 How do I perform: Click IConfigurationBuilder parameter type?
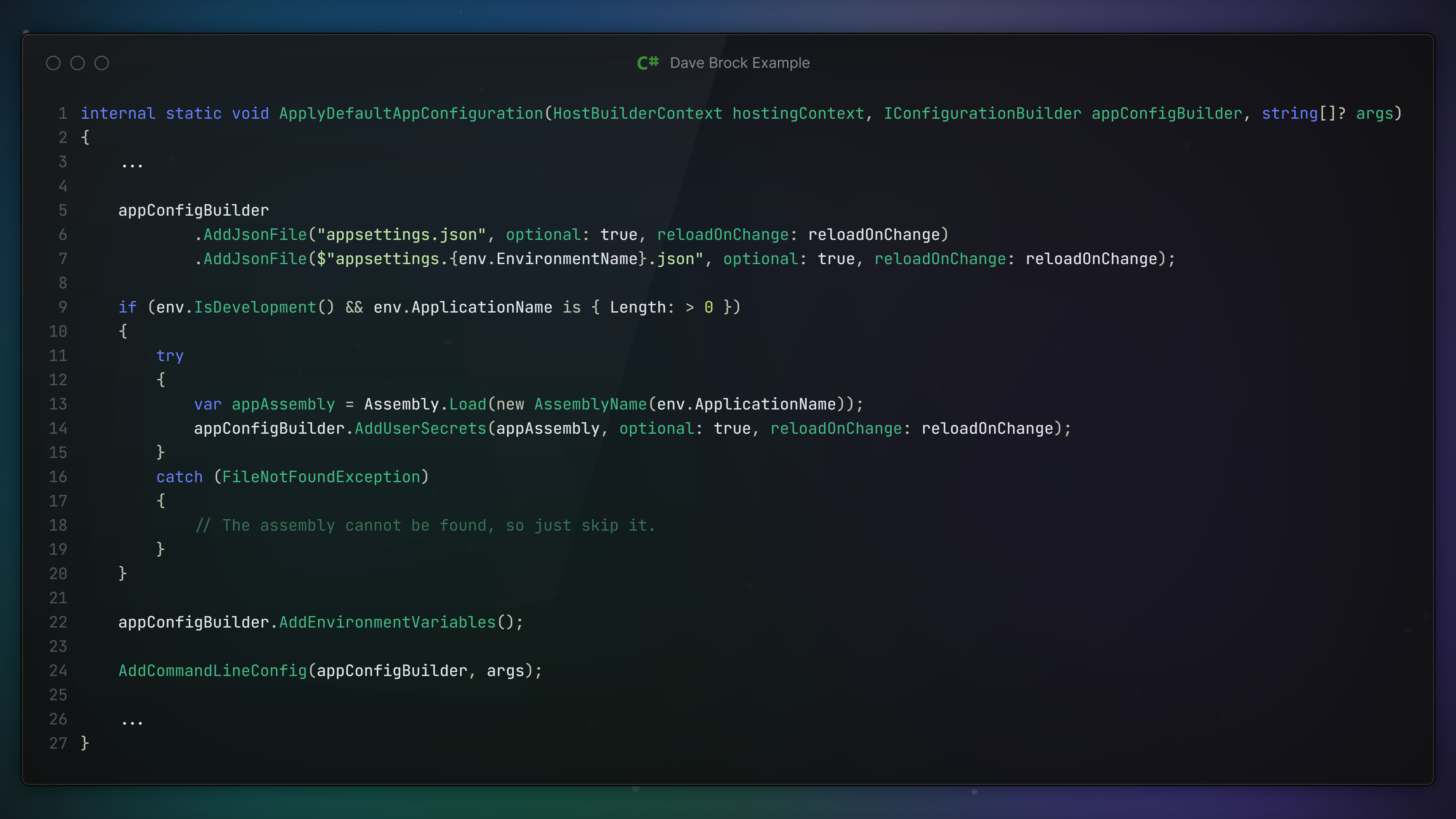click(x=982, y=114)
